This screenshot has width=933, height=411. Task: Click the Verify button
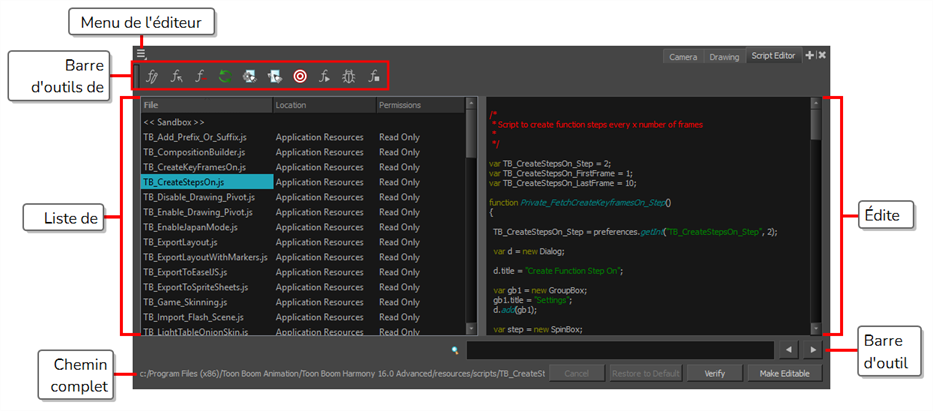click(x=715, y=374)
